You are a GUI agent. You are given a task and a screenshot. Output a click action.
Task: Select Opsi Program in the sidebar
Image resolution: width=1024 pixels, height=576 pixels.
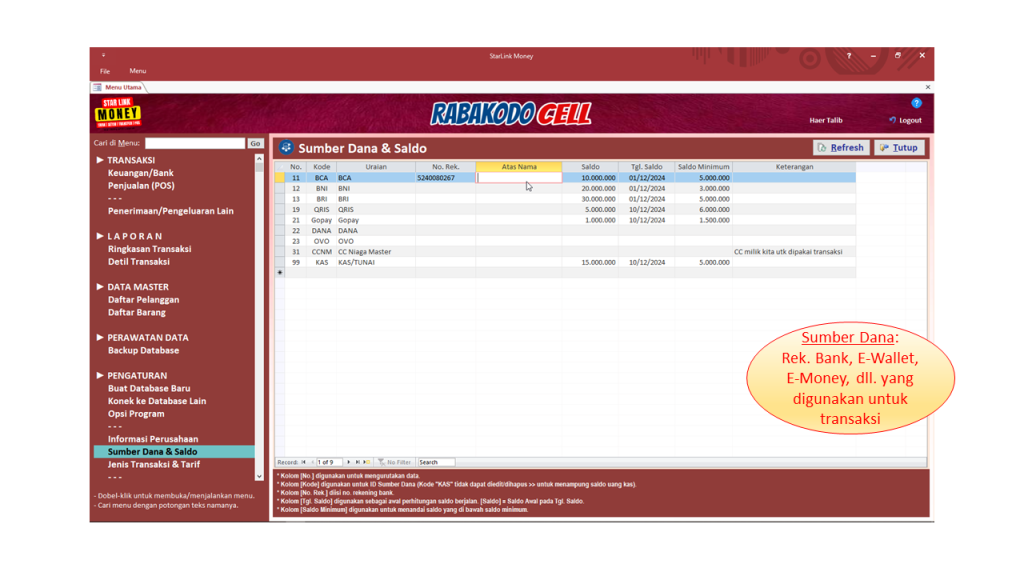click(x=136, y=414)
